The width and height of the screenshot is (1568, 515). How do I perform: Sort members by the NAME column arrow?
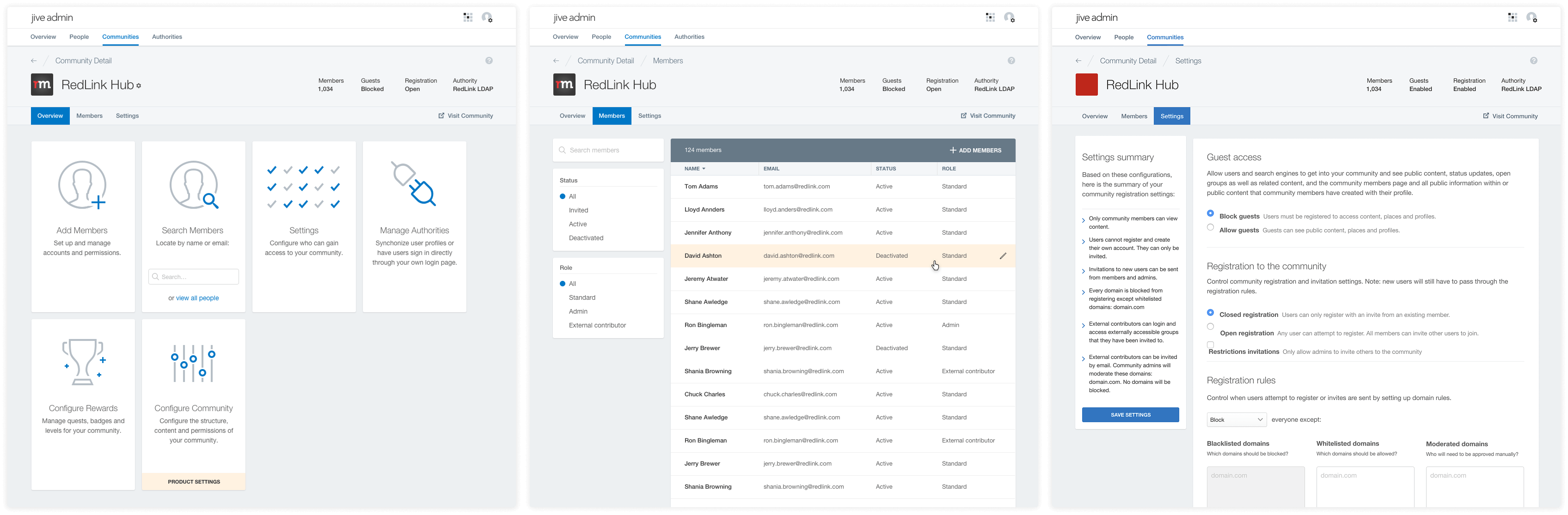point(704,169)
